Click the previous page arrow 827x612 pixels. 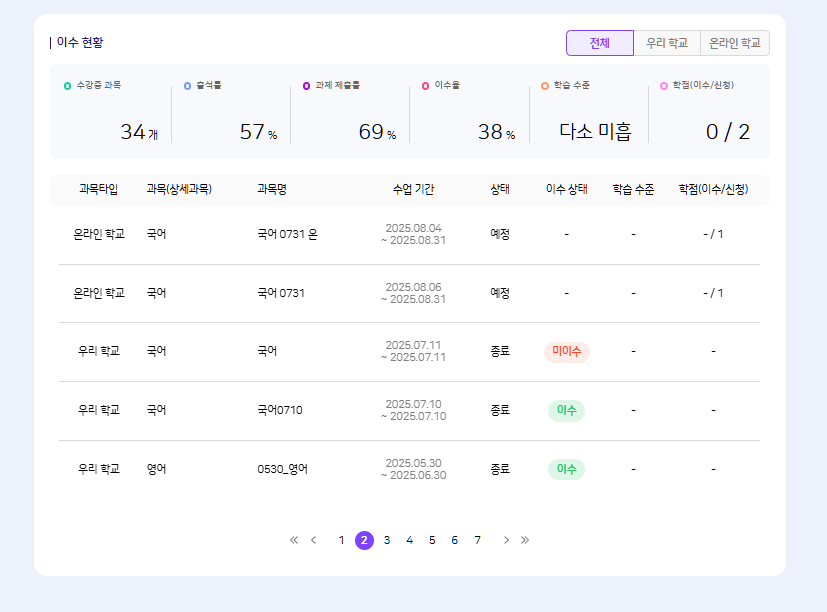tap(314, 540)
